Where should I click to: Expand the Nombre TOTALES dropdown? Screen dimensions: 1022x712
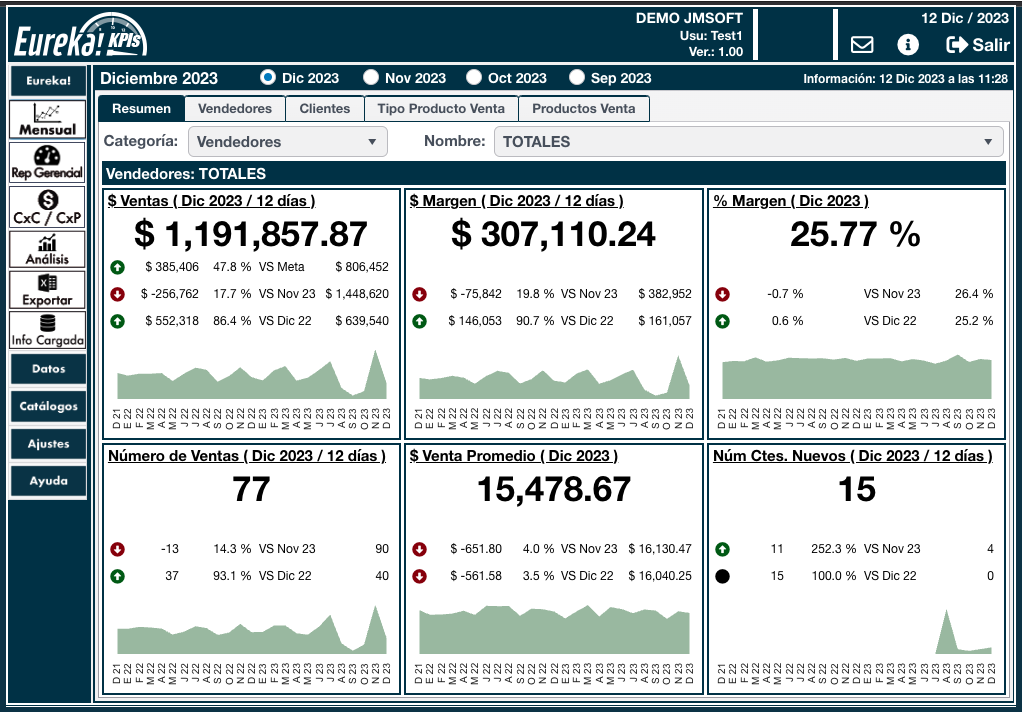(748, 142)
